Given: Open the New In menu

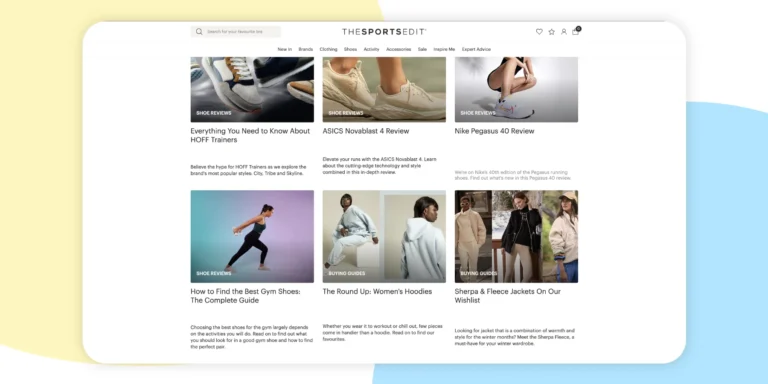Looking at the screenshot, I should 285,49.
